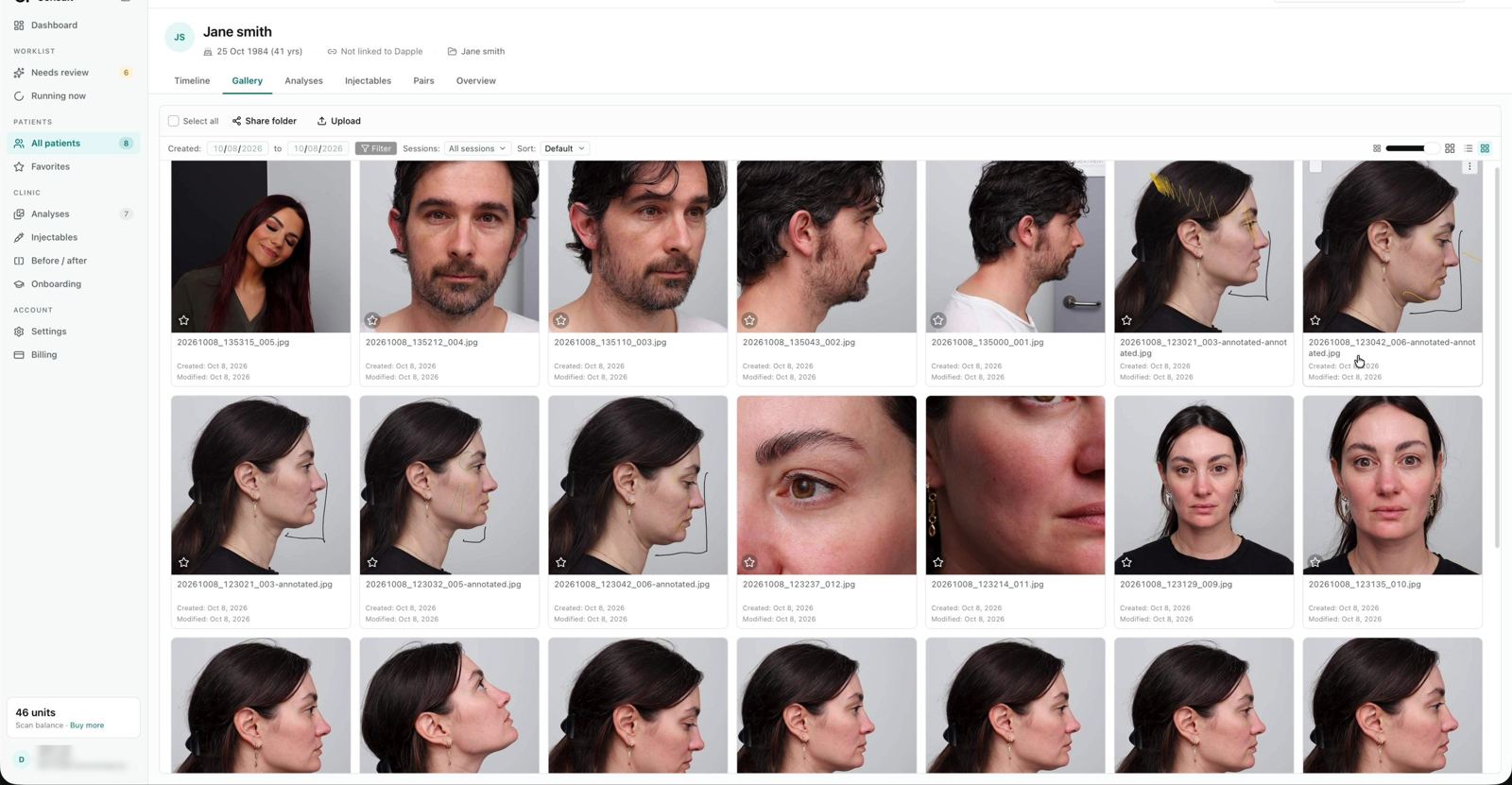This screenshot has width=1512, height=785.
Task: Switch to the patient Analyses tab
Action: point(303,81)
